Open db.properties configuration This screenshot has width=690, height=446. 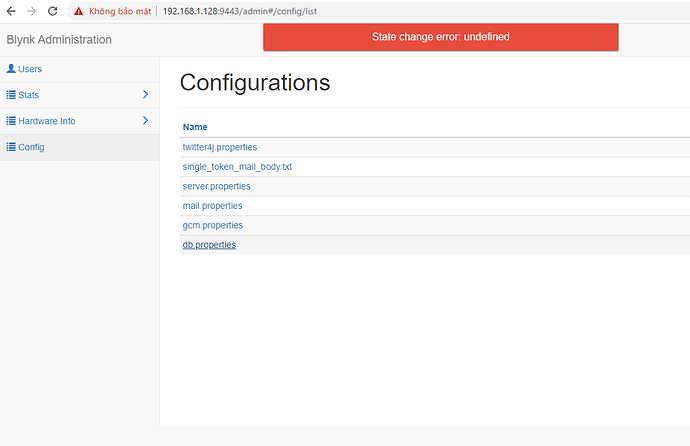pyautogui.click(x=209, y=245)
